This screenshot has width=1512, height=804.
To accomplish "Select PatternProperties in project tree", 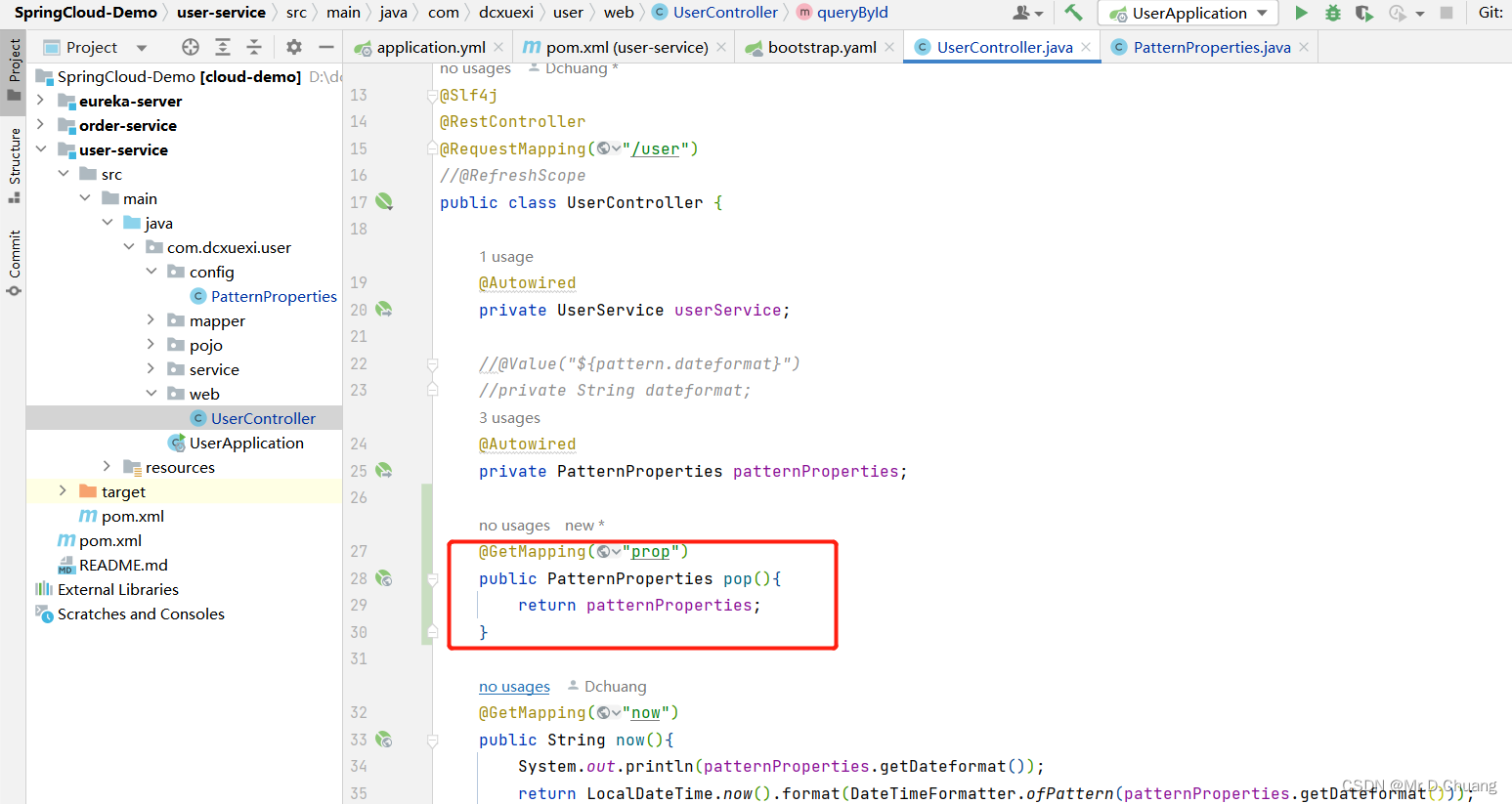I will (274, 296).
